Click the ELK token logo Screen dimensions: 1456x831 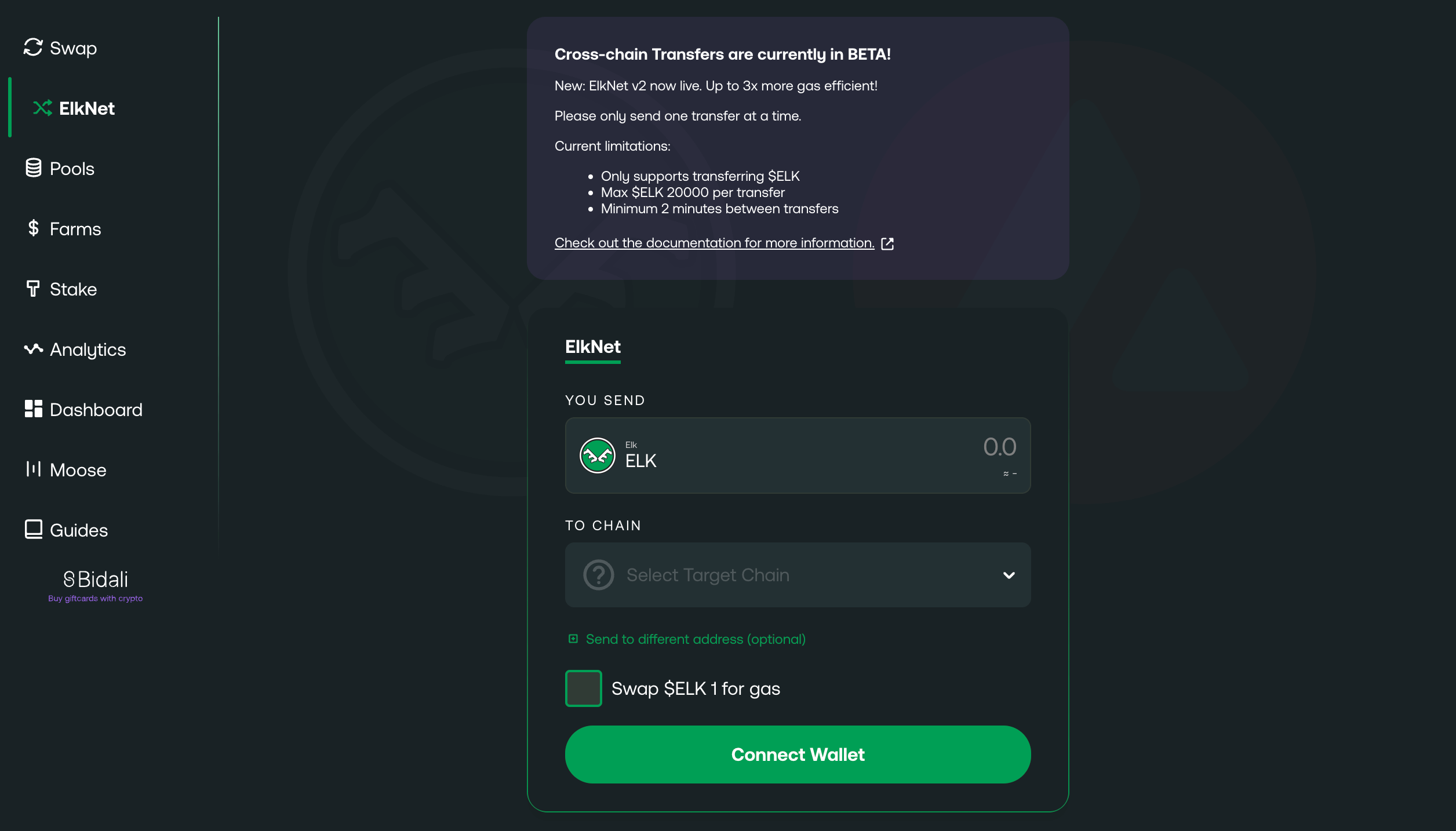tap(598, 455)
